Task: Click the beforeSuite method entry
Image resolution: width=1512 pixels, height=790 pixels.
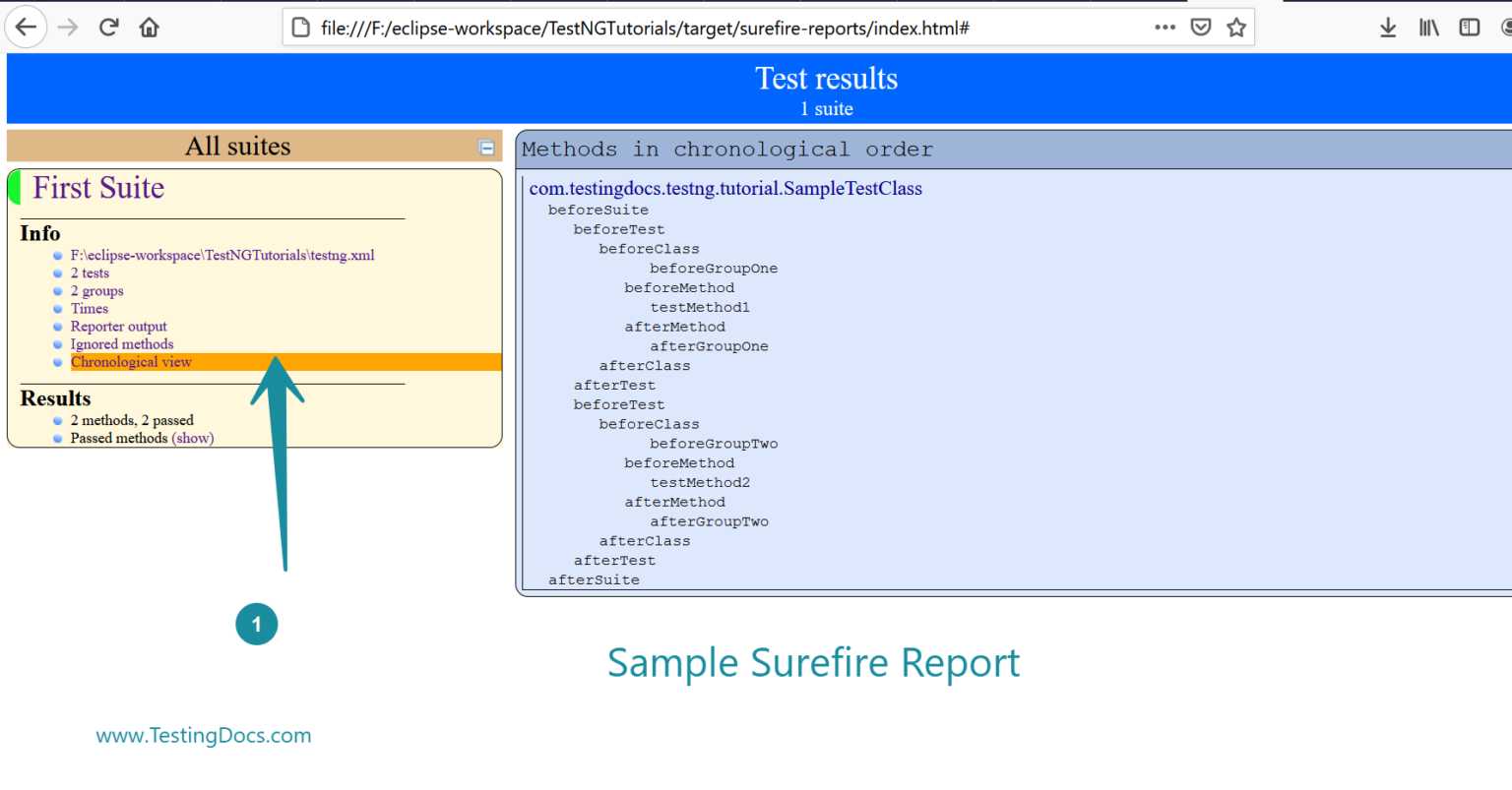Action: pos(598,210)
